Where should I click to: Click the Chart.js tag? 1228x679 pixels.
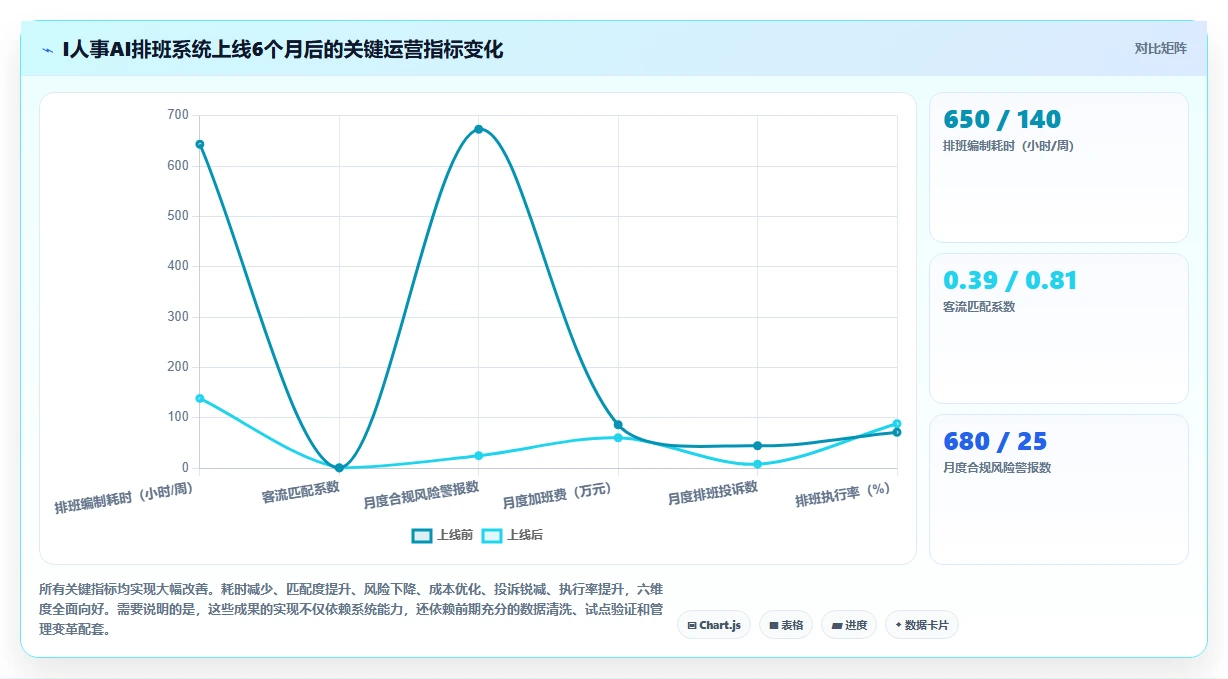(x=714, y=625)
